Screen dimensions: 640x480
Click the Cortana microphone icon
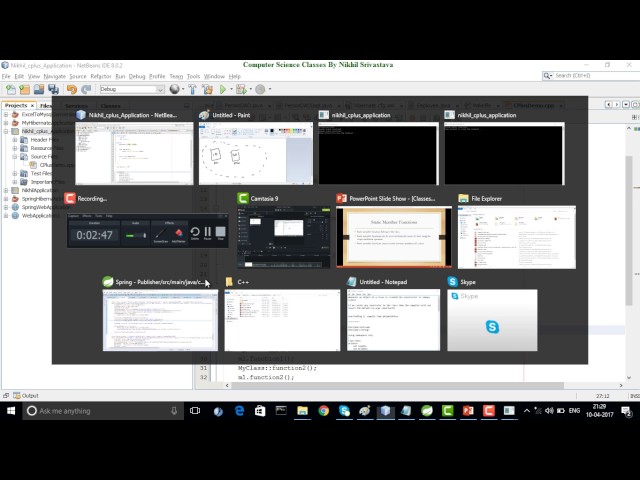point(174,411)
